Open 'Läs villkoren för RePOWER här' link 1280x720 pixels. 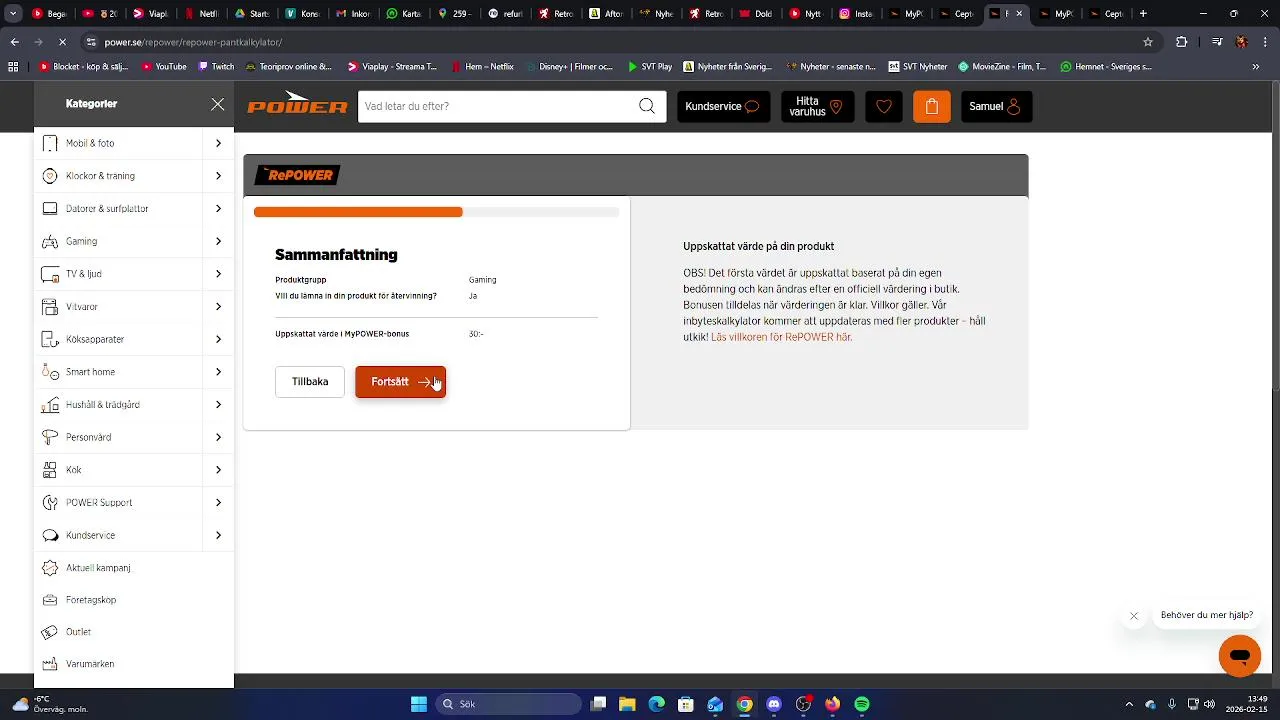coord(781,337)
